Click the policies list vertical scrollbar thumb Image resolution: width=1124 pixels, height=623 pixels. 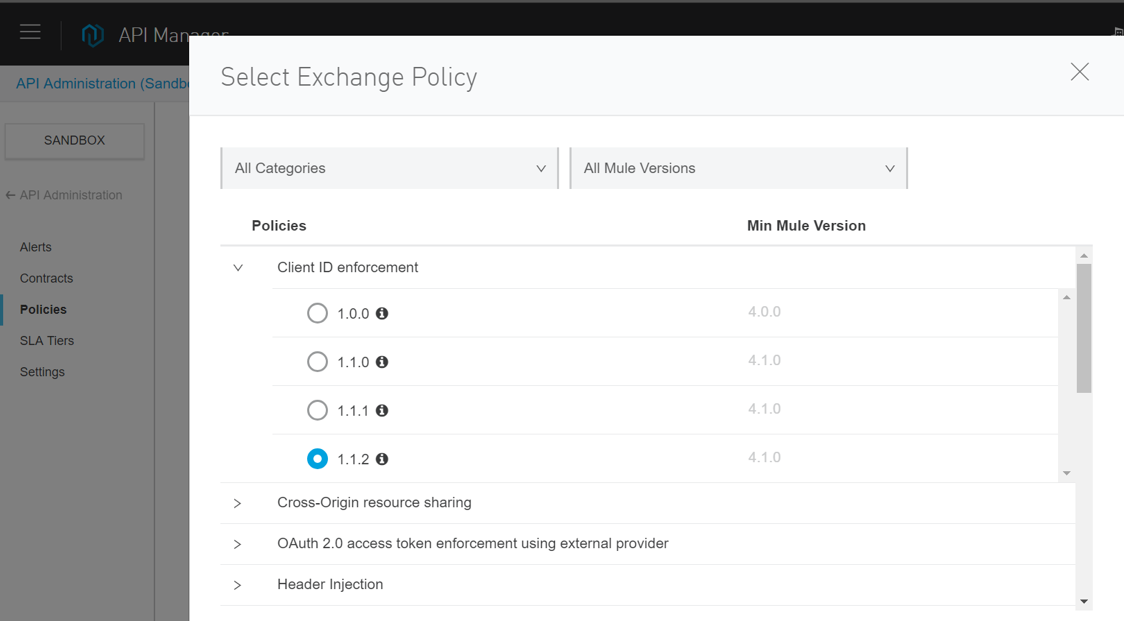coord(1084,328)
